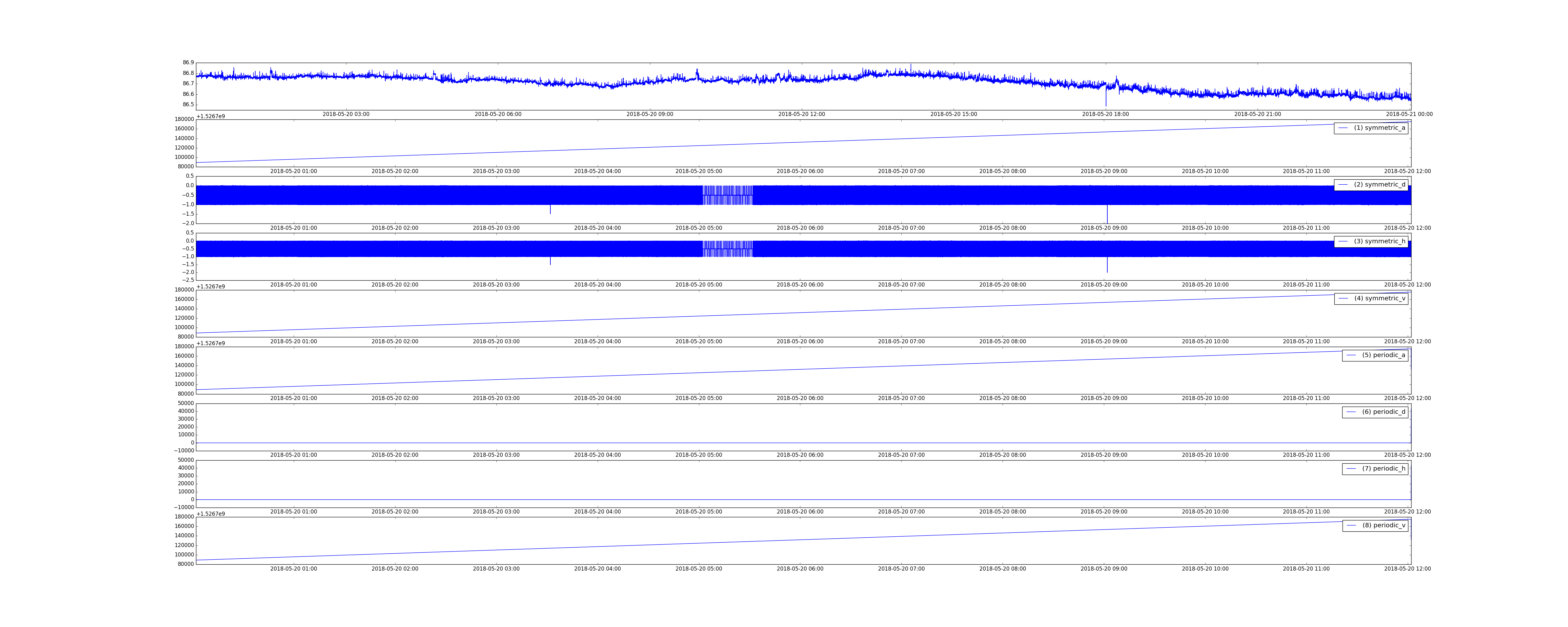The image size is (1568, 627).
Task: Click the '+1.5267e9' offset label above symmetric_a plot
Action: (211, 116)
